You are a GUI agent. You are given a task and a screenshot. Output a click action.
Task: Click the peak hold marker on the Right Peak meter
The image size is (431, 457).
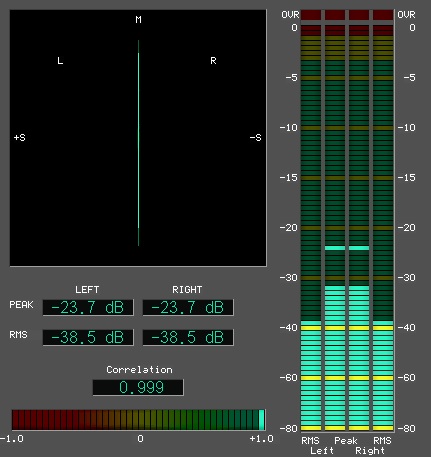pos(359,248)
